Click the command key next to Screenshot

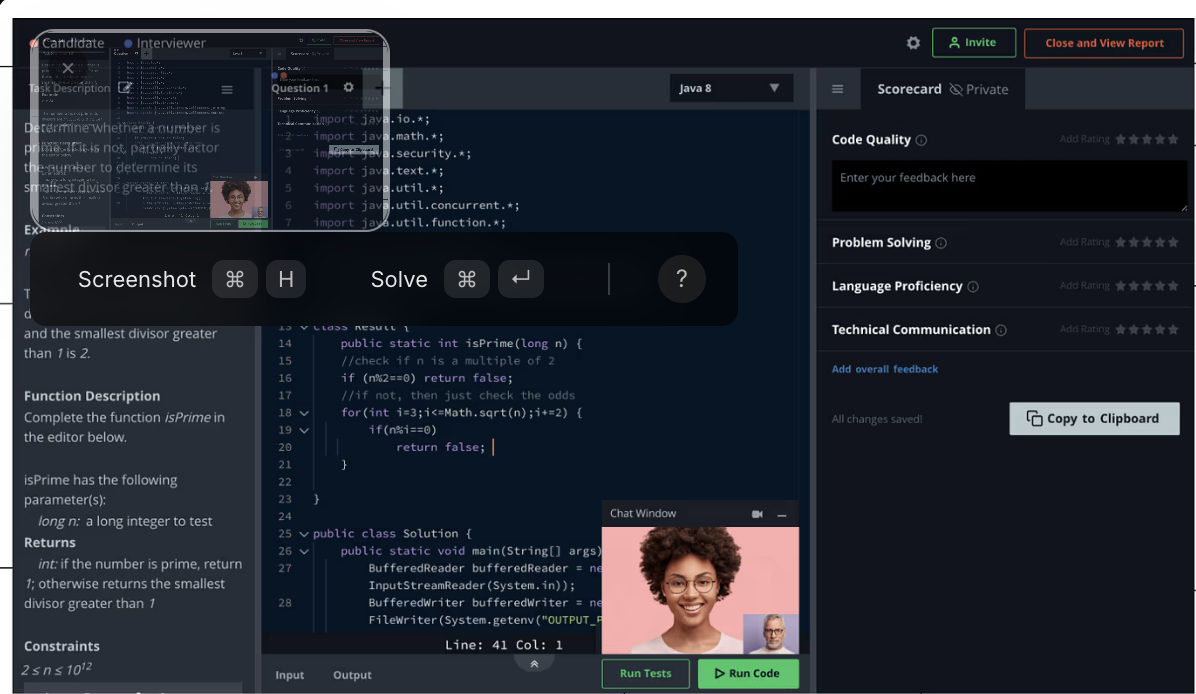click(235, 279)
